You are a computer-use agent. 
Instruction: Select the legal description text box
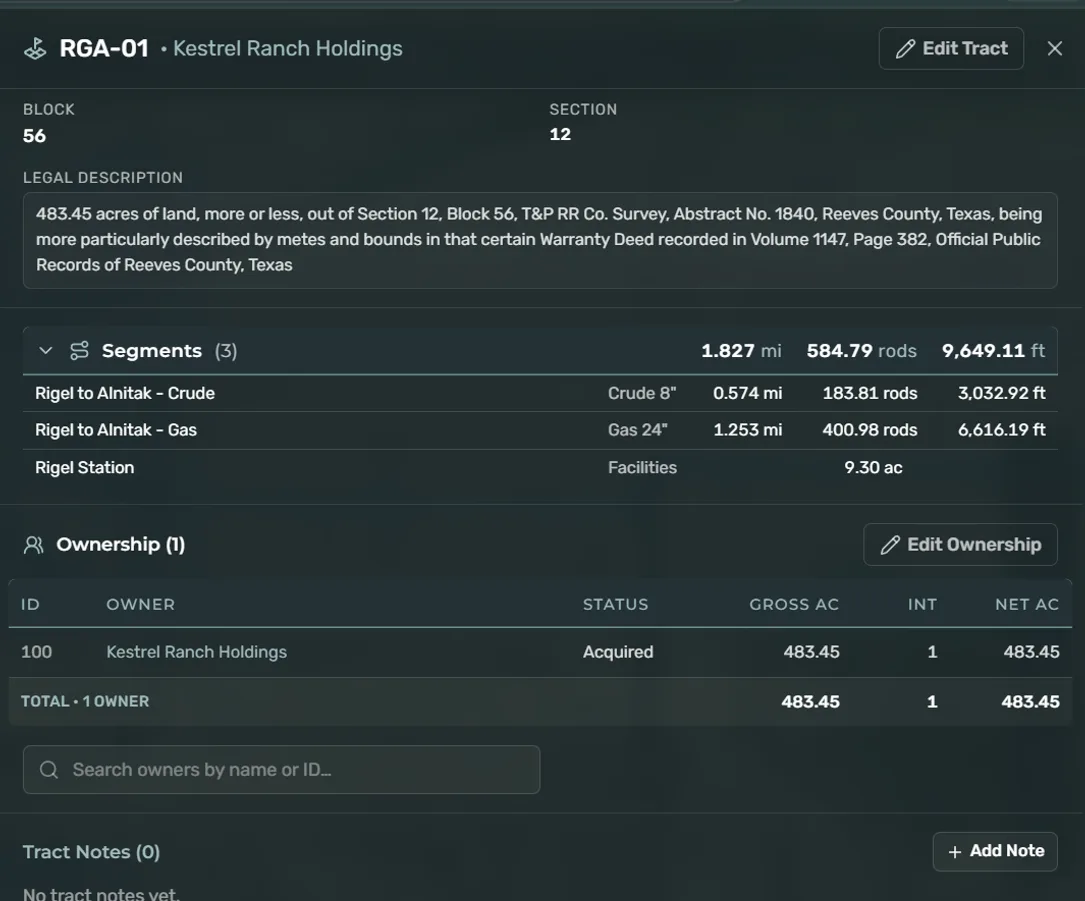point(540,240)
